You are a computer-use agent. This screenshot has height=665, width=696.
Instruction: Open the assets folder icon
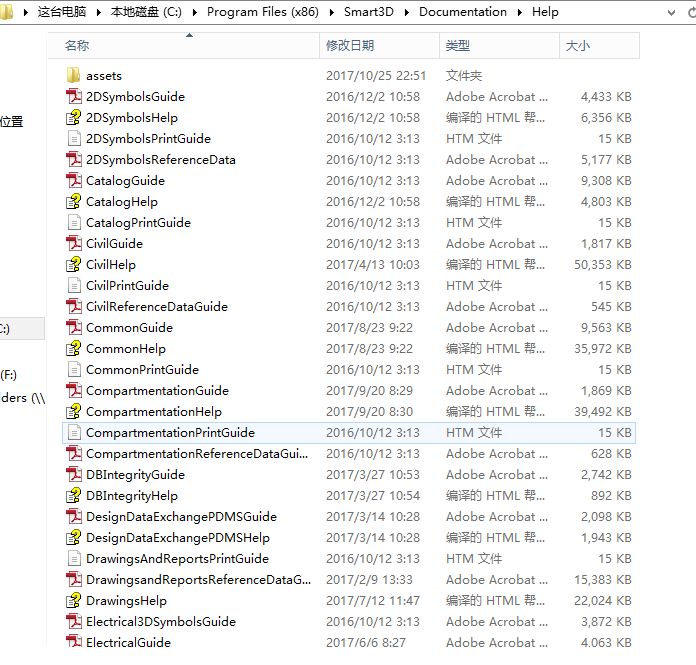(x=73, y=75)
